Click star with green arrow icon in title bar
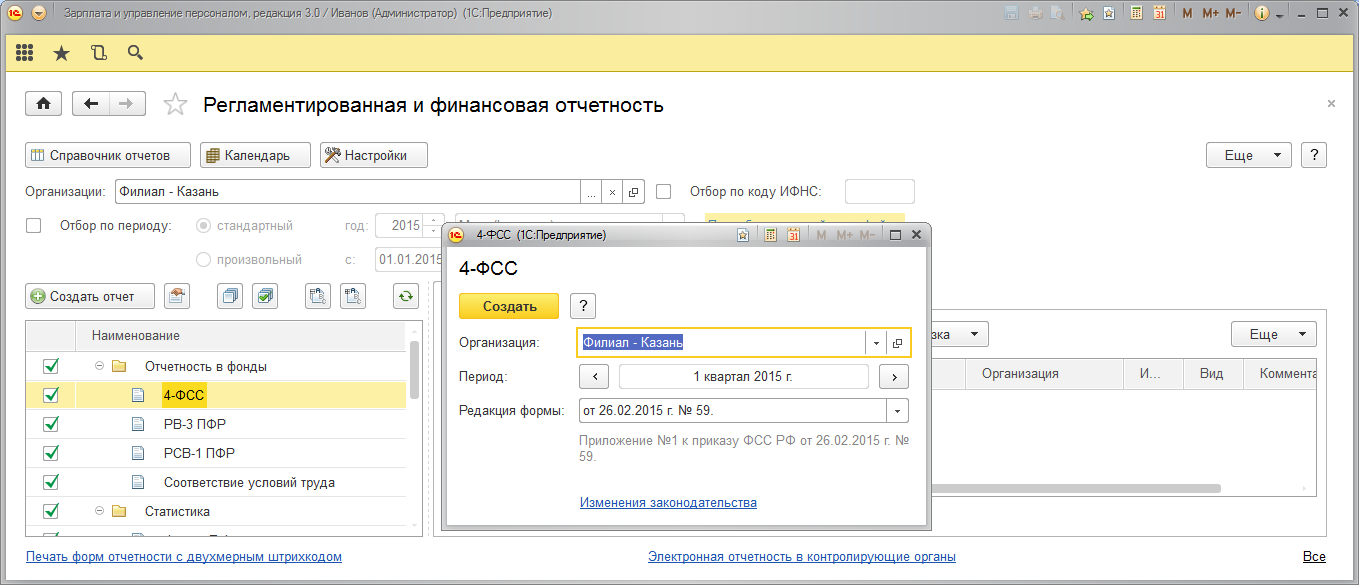Image resolution: width=1359 pixels, height=585 pixels. 1087,13
